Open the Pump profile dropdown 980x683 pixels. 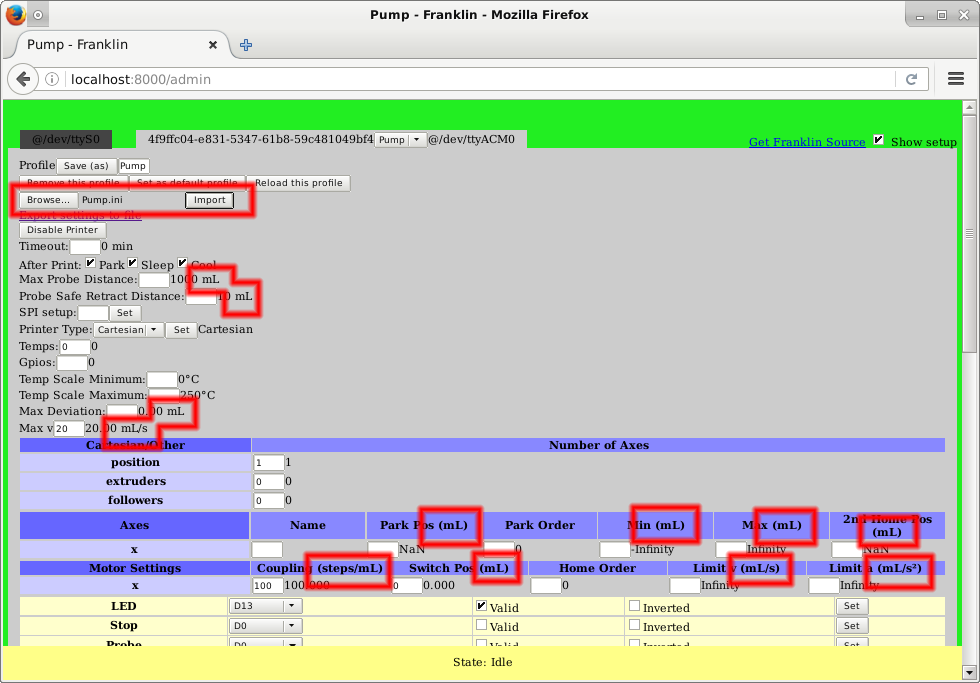(x=401, y=140)
